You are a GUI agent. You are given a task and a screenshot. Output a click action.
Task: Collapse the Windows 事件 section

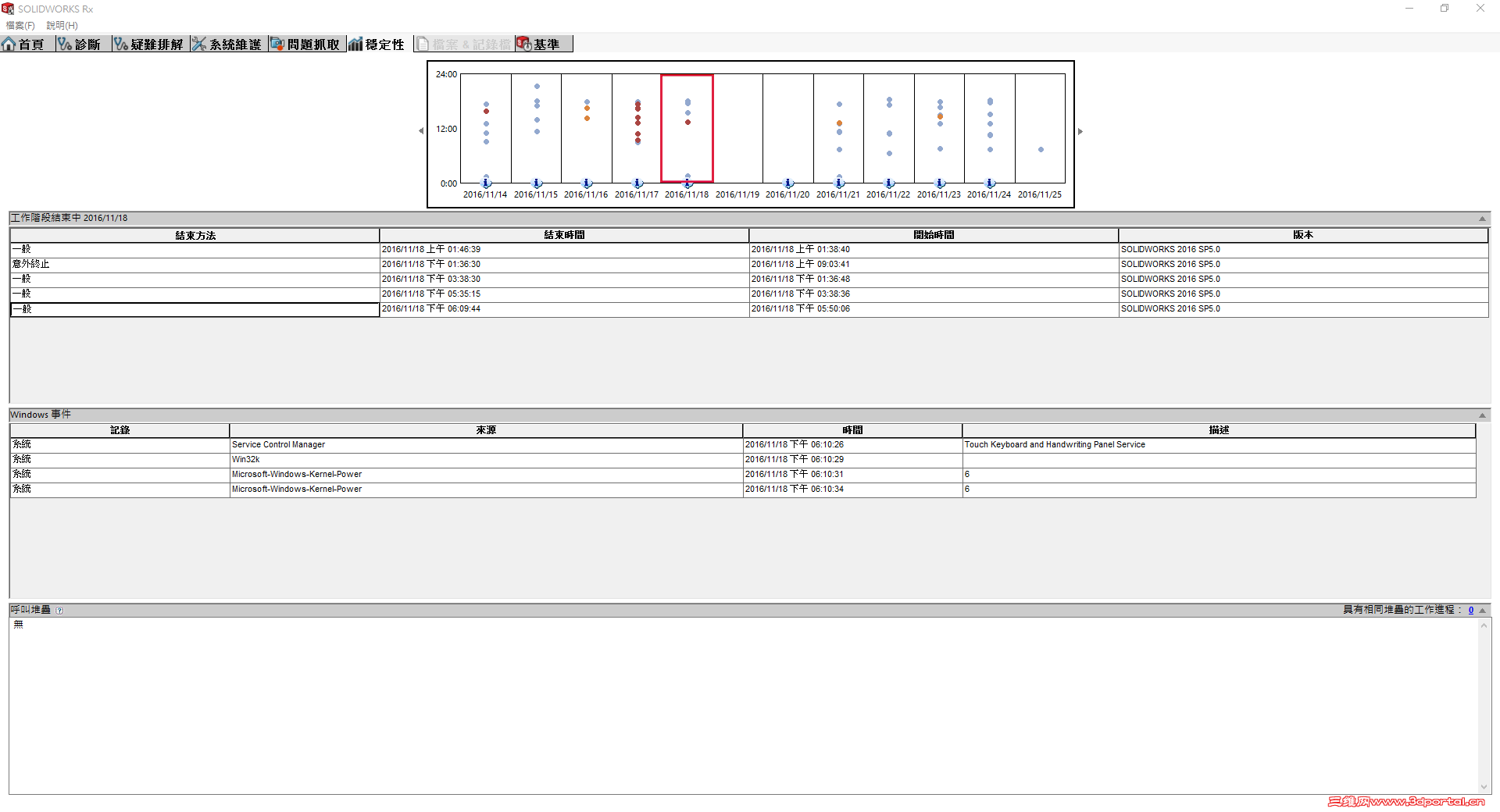click(1482, 415)
